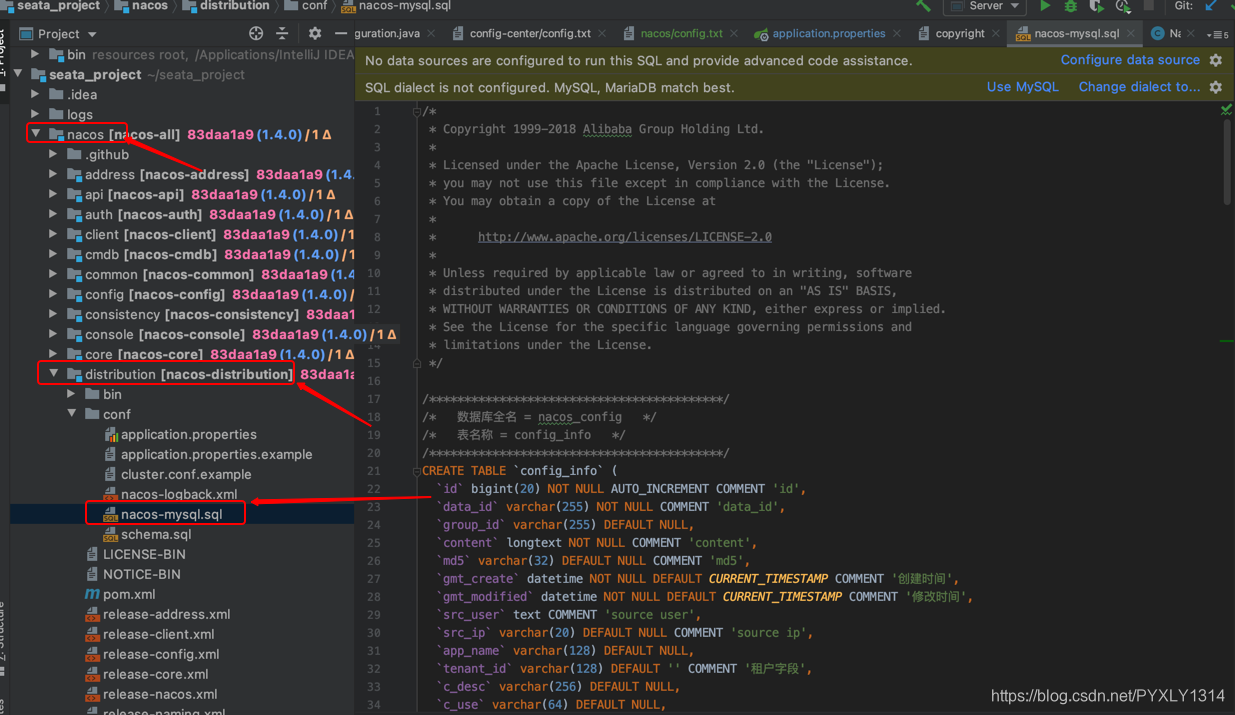The width and height of the screenshot is (1235, 715).
Task: Close the nacos/config.txt editor tab
Action: (734, 33)
